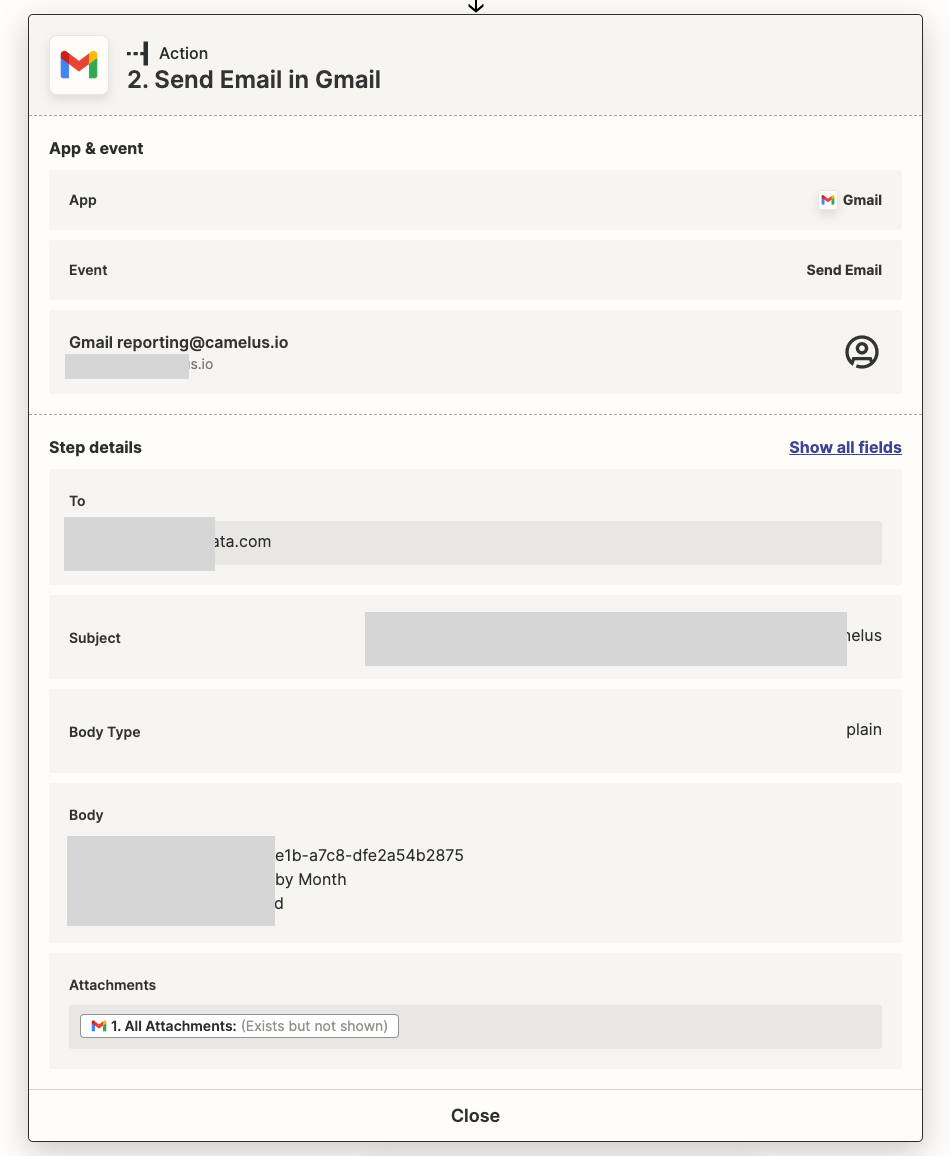Click the 'by Month' body text line
The width and height of the screenshot is (950, 1156).
click(311, 879)
